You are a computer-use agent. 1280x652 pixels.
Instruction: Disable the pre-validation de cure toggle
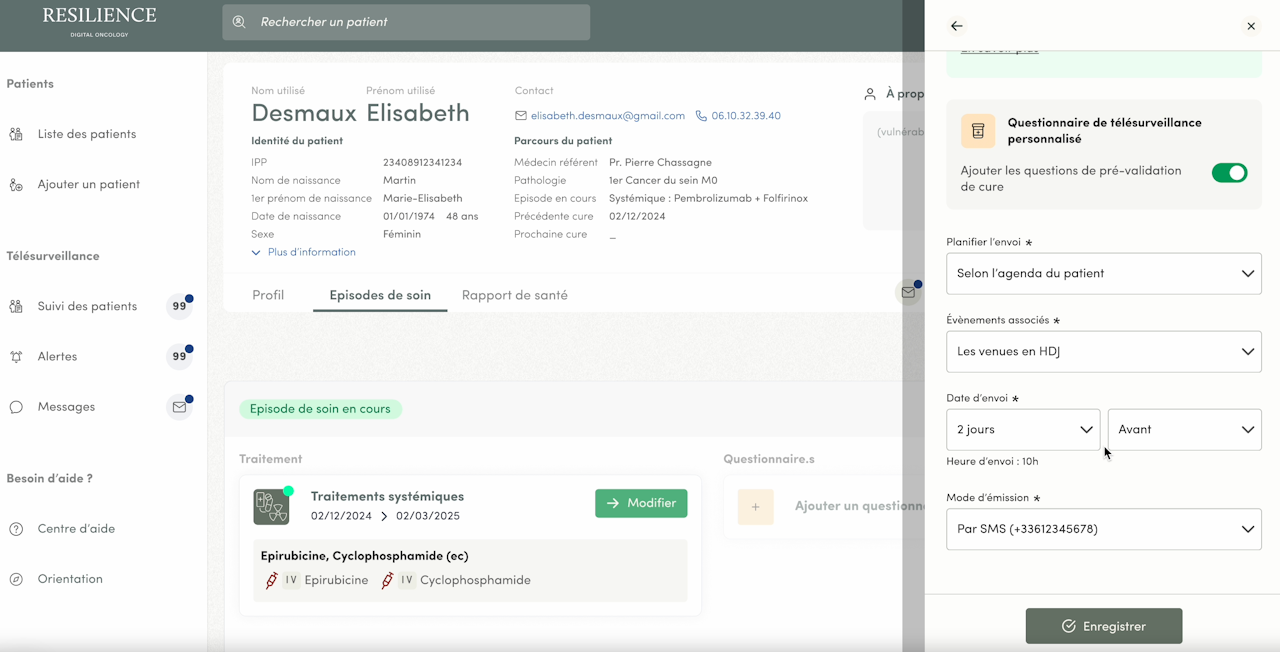coord(1229,173)
